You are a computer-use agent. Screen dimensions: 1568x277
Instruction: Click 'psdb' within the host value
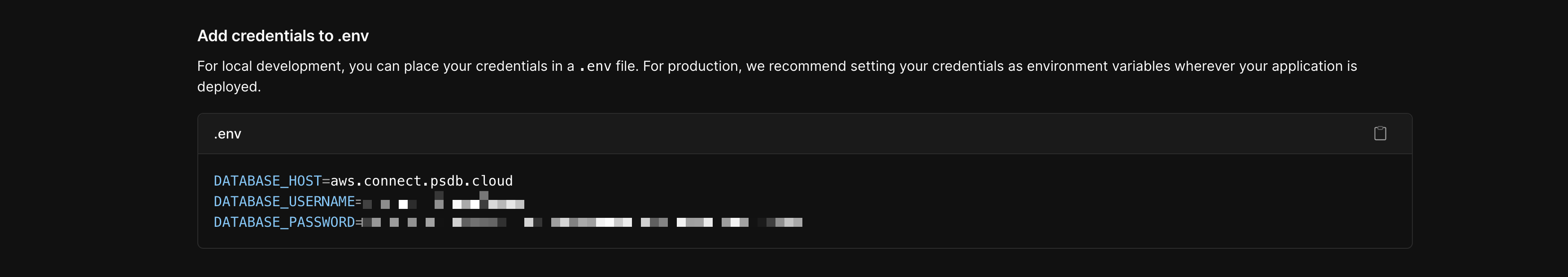pos(447,181)
